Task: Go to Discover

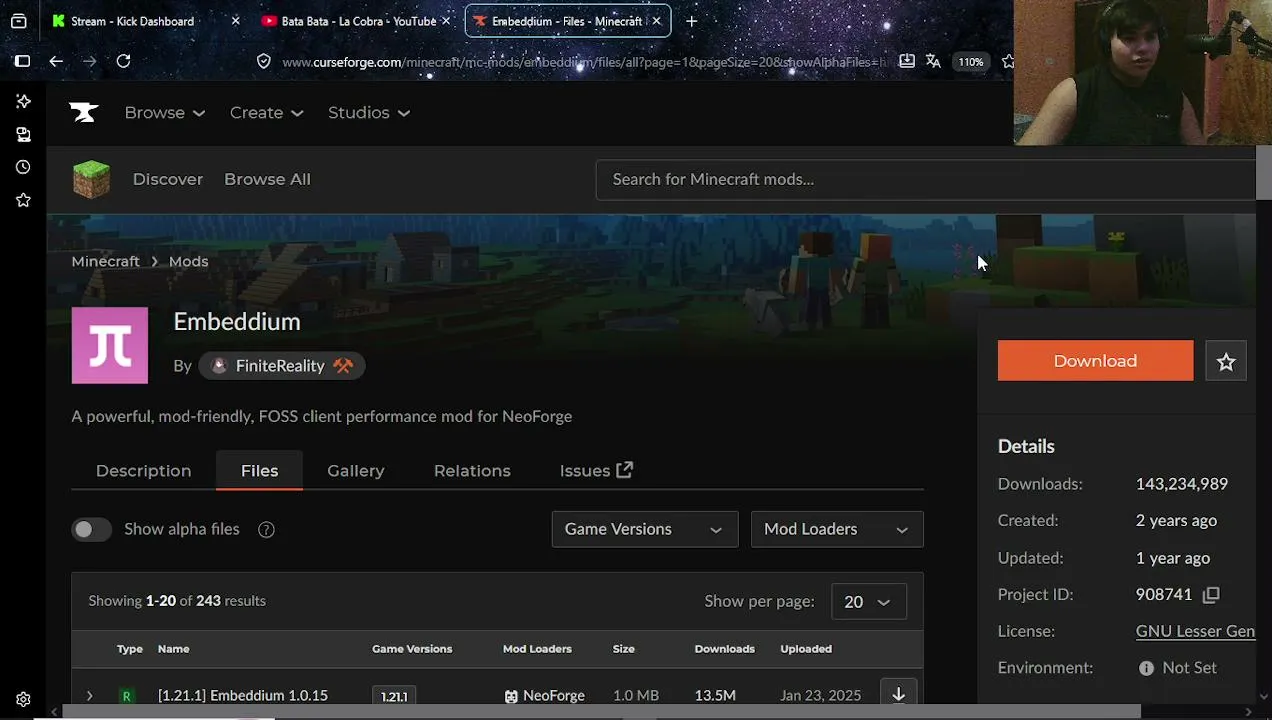Action: click(168, 180)
